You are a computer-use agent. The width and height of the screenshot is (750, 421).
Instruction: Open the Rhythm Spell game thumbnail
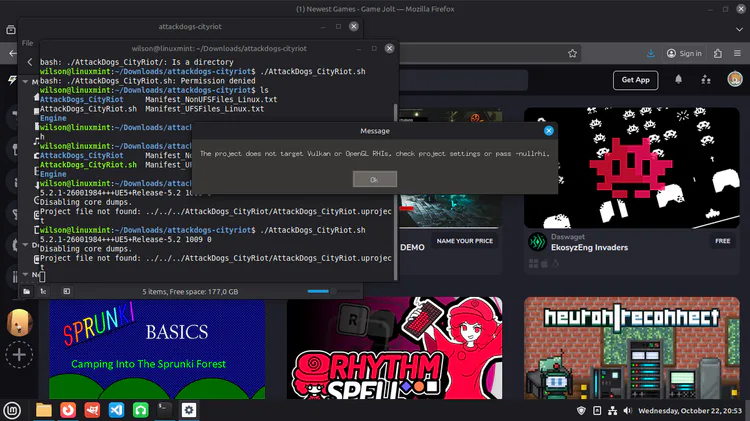tap(395, 348)
